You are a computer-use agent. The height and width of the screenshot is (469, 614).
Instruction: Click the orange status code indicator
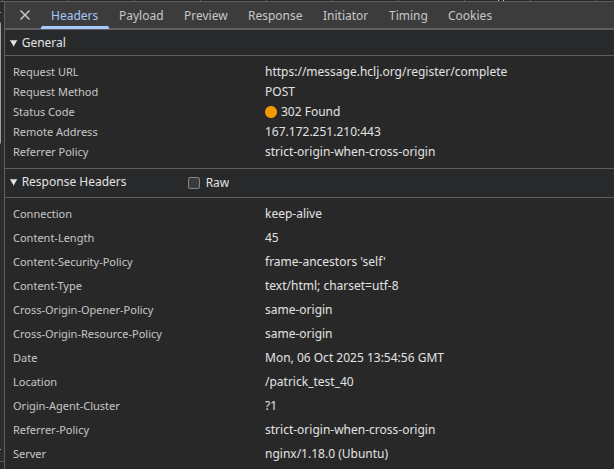pos(271,112)
